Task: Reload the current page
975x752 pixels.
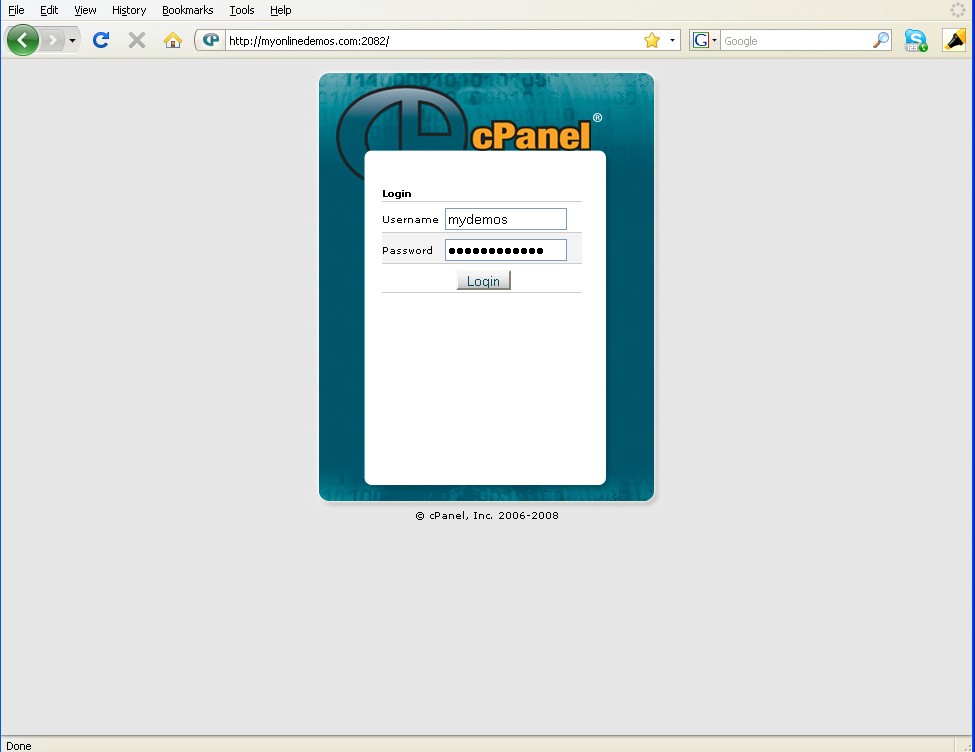Action: click(x=101, y=40)
